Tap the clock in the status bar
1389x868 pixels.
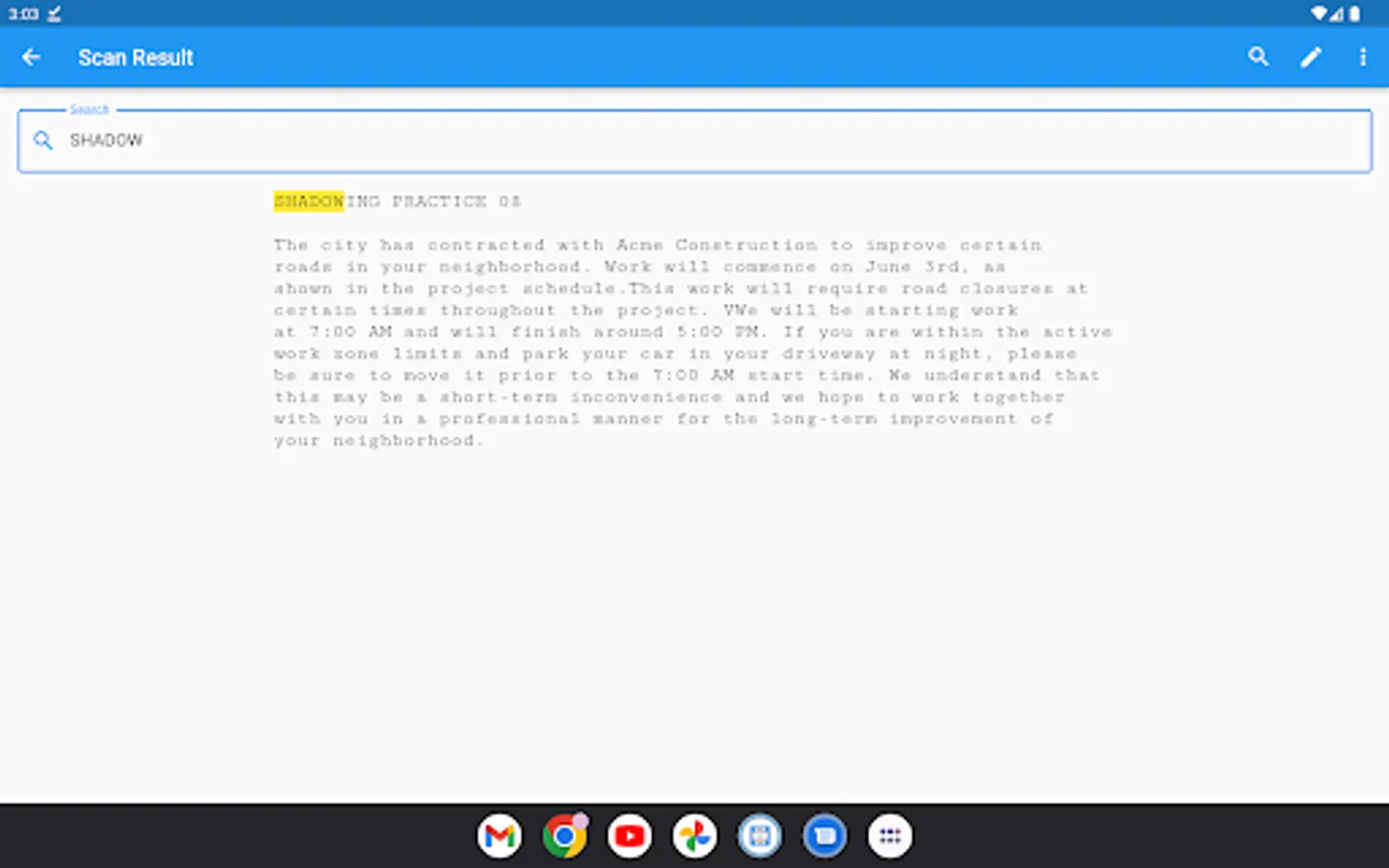(x=22, y=14)
